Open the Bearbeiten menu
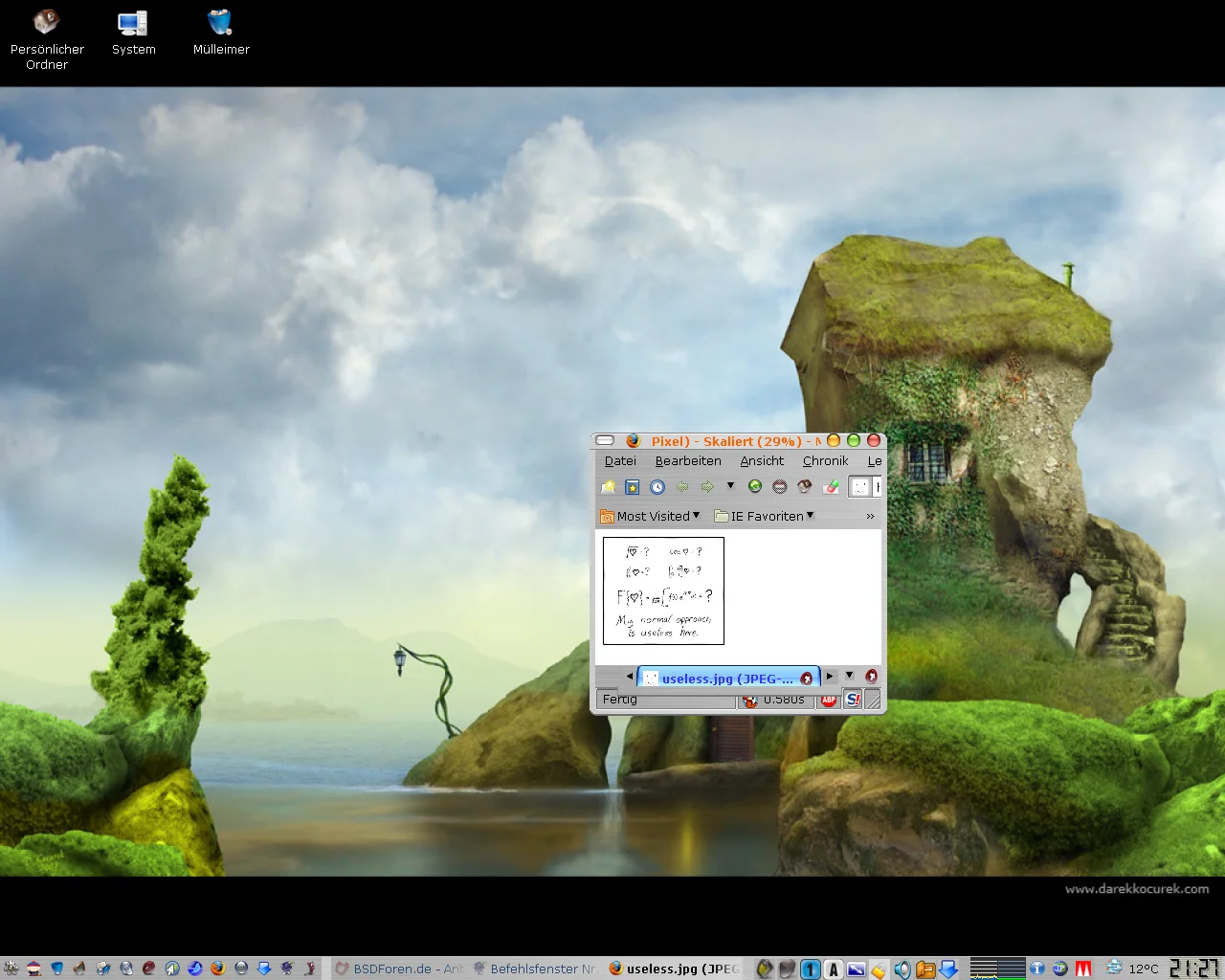Image resolution: width=1225 pixels, height=980 pixels. pos(688,461)
